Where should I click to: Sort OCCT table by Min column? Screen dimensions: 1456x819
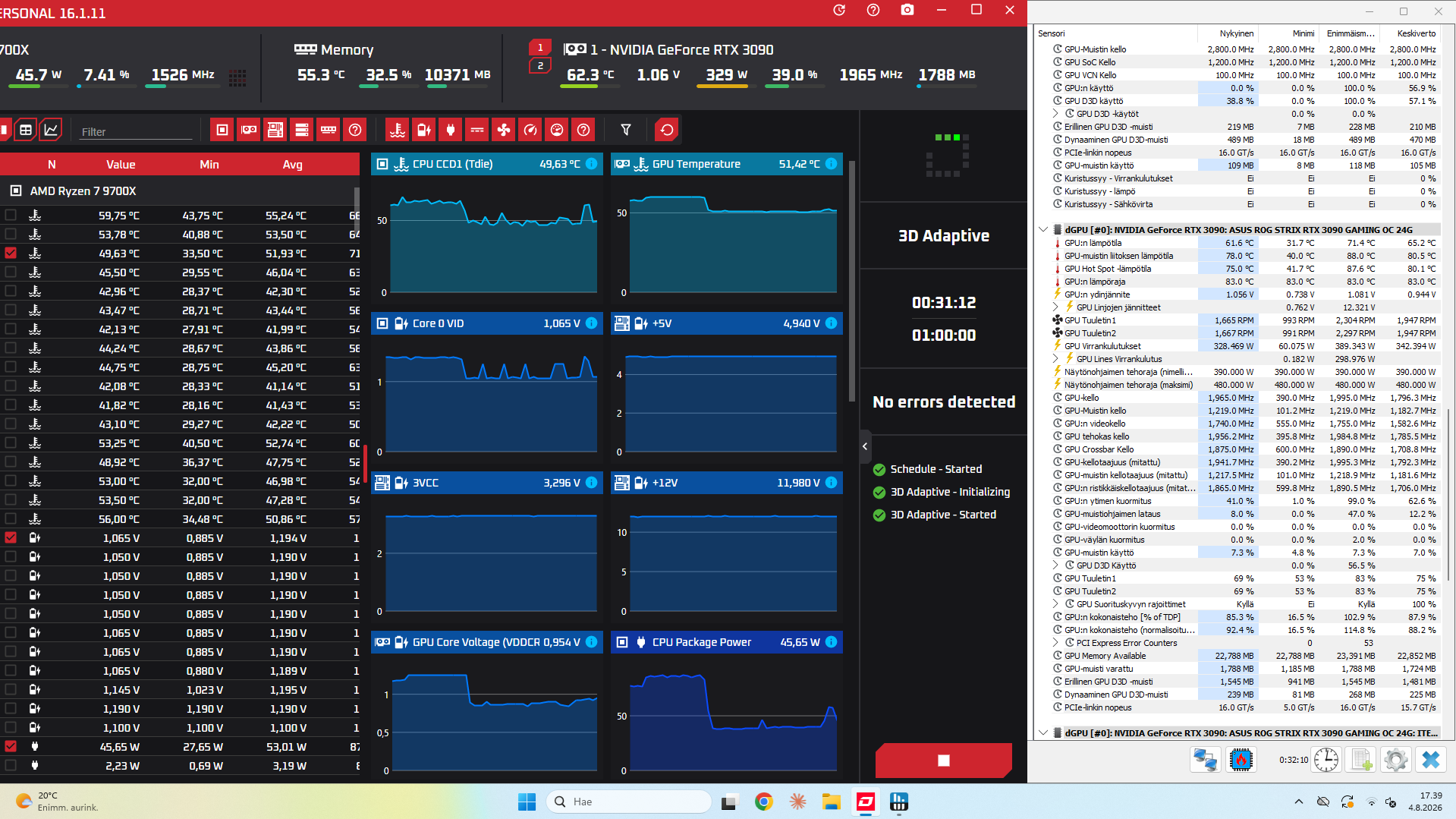pyautogui.click(x=209, y=165)
